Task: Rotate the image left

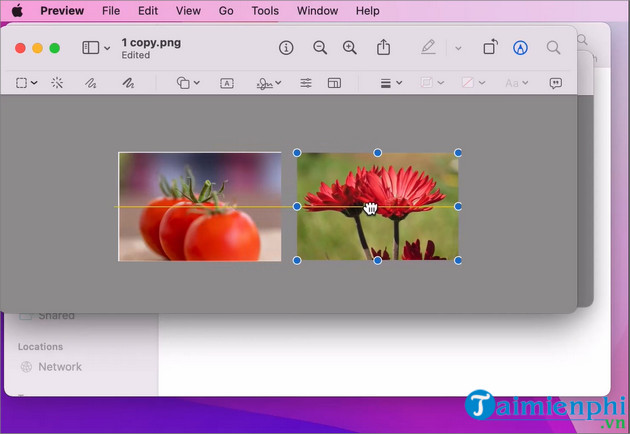Action: (x=491, y=47)
